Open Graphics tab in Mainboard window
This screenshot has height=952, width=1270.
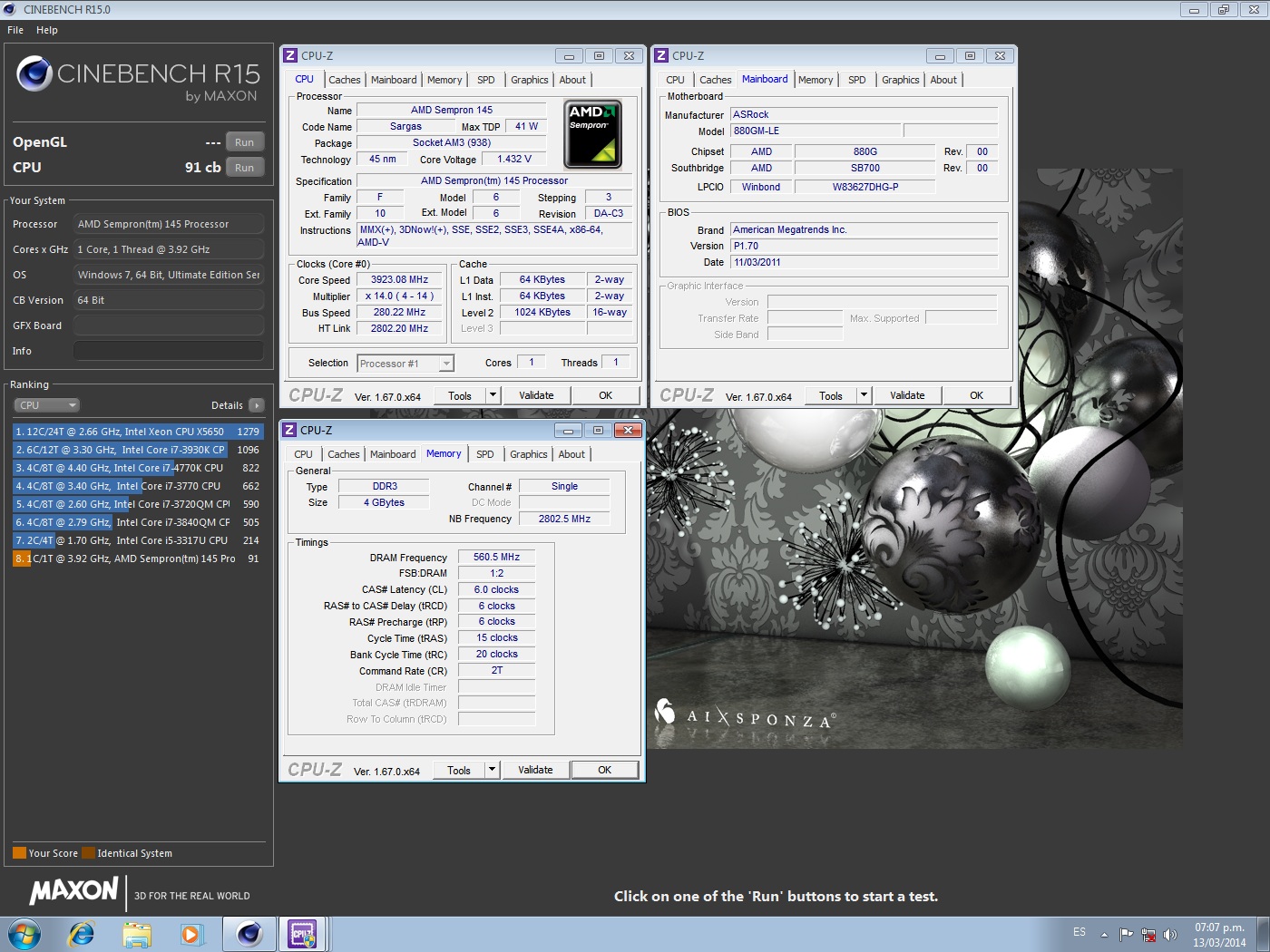(x=901, y=80)
